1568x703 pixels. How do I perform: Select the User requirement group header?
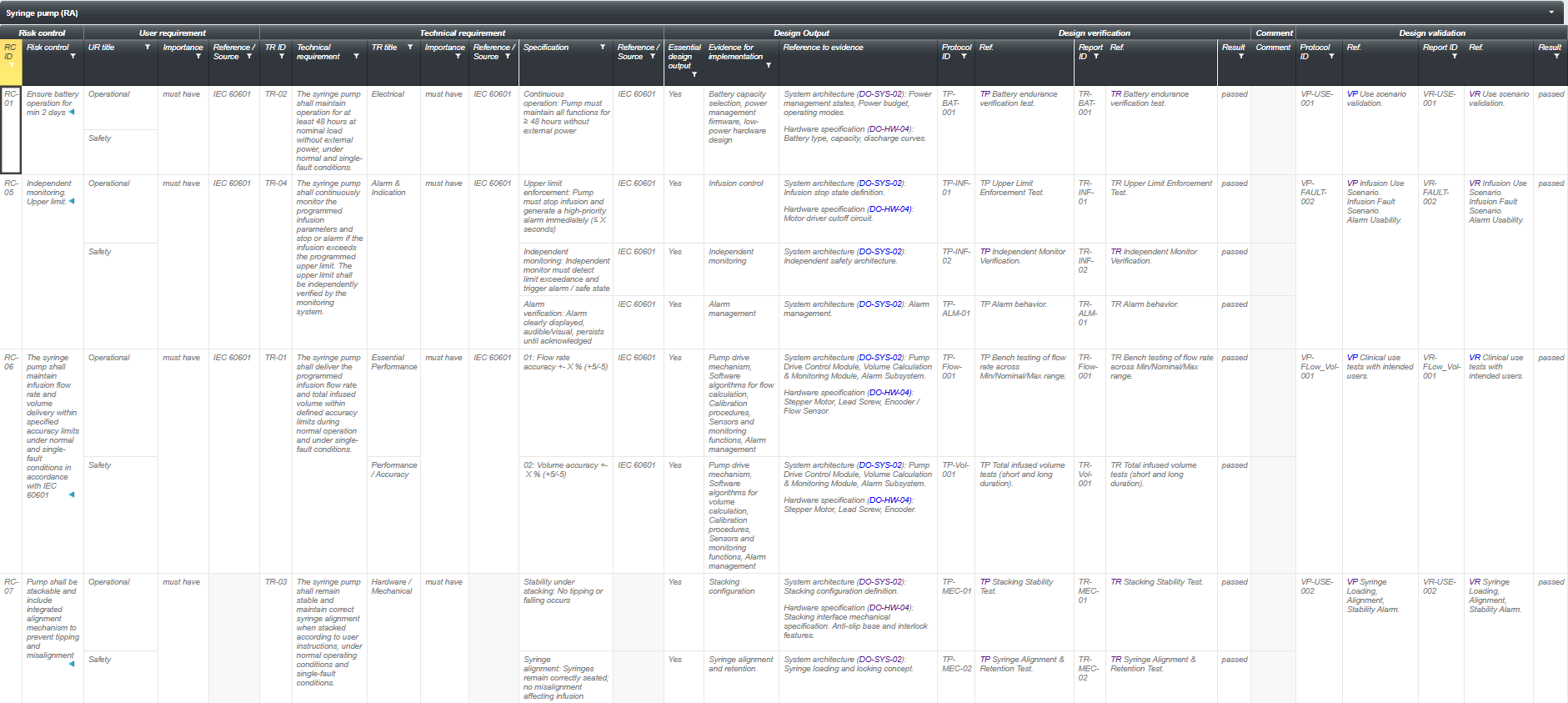click(172, 33)
